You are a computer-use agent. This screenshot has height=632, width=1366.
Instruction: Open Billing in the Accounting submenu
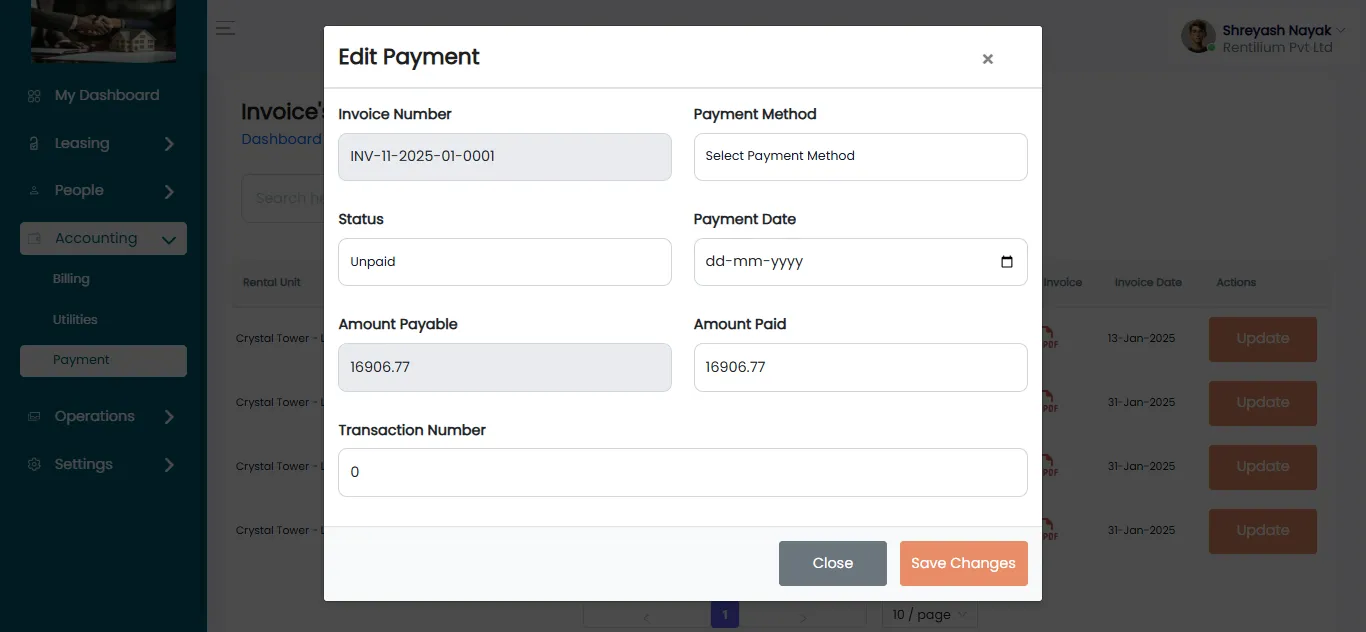pos(71,280)
